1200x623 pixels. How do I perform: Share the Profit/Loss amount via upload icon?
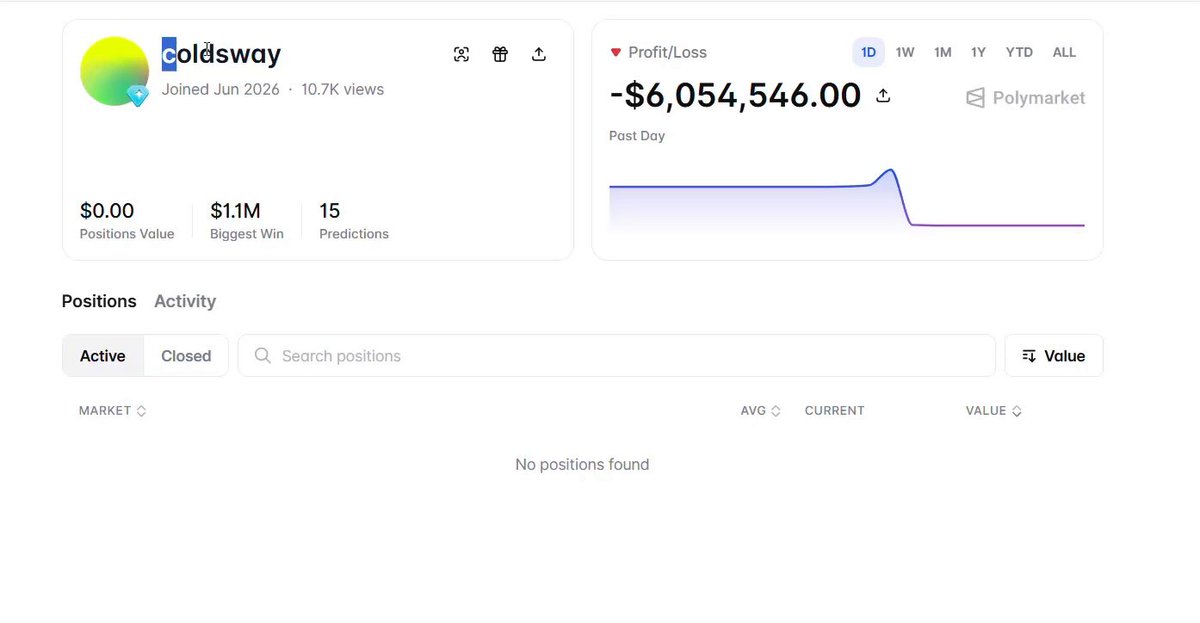click(x=883, y=96)
